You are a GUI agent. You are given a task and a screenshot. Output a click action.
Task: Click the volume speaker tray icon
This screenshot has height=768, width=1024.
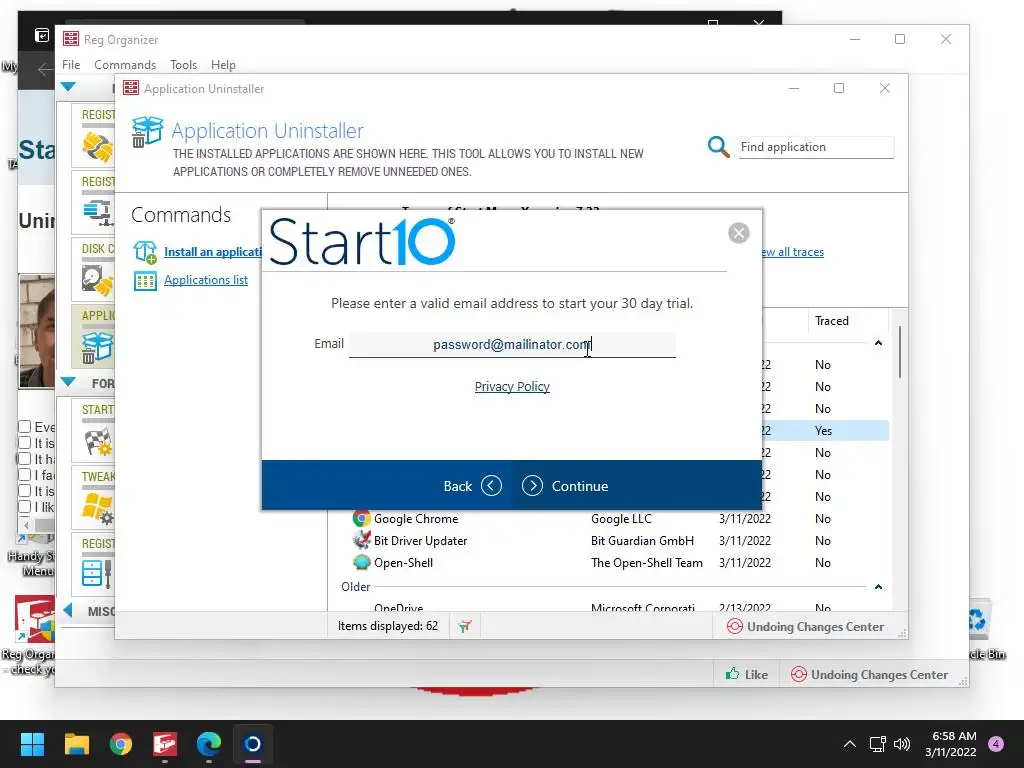pos(902,744)
